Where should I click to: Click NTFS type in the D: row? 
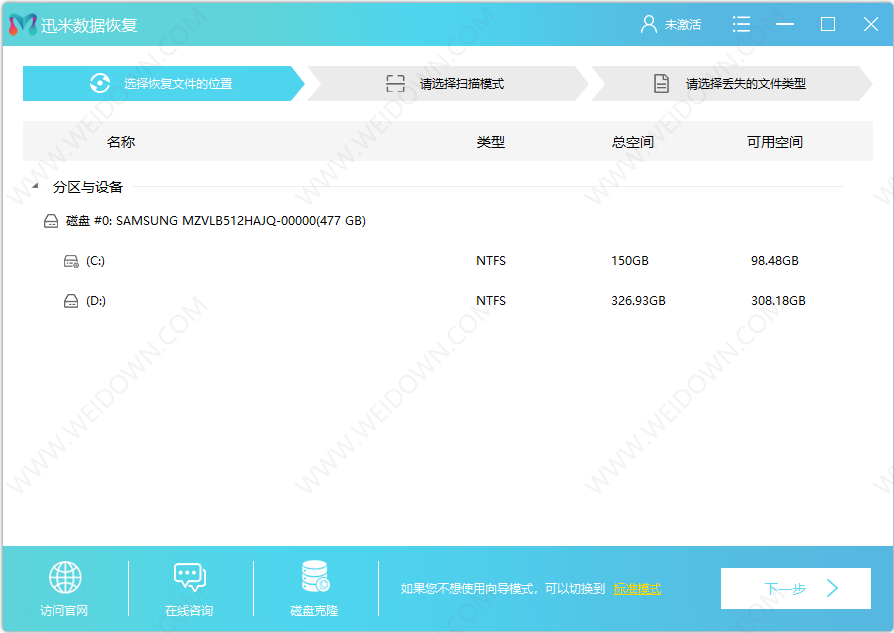[491, 301]
